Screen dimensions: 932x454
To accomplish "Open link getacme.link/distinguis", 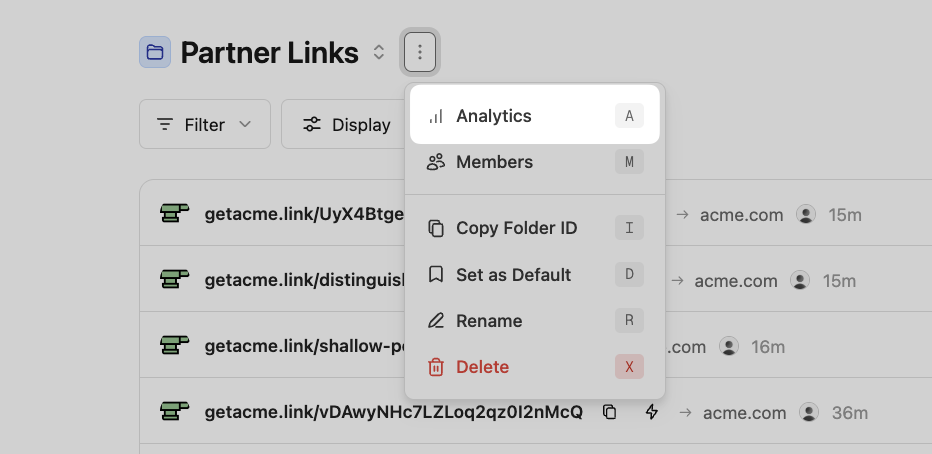I will (304, 280).
